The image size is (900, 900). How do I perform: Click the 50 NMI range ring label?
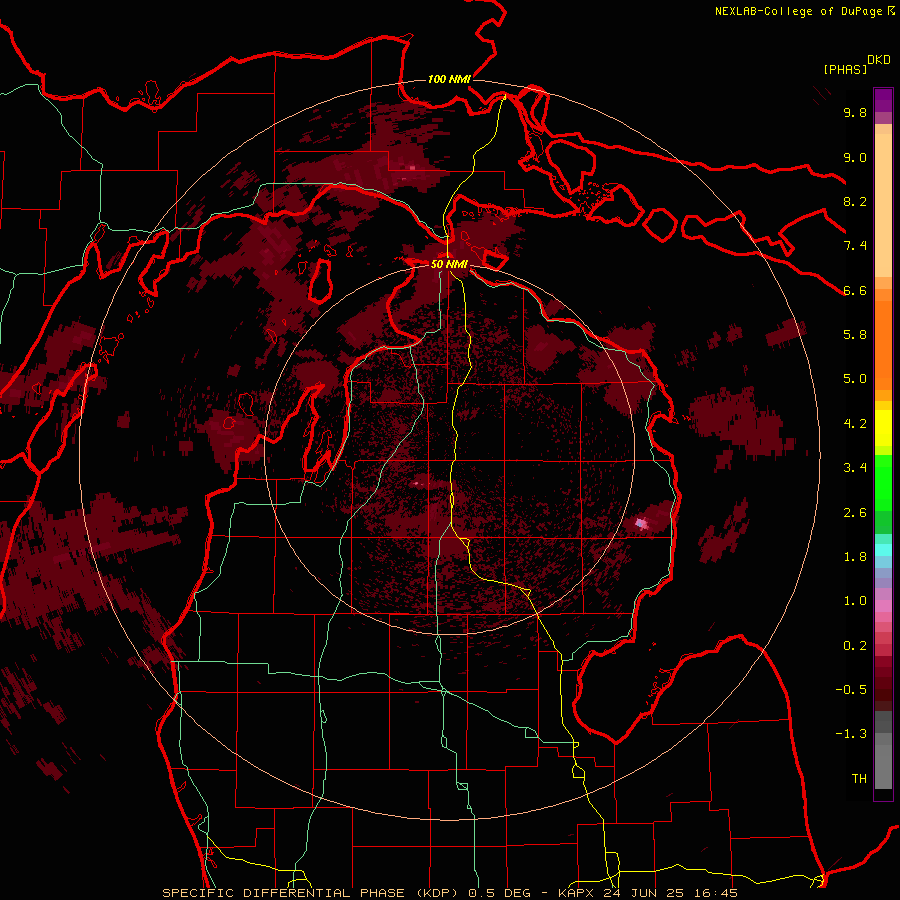pyautogui.click(x=449, y=264)
